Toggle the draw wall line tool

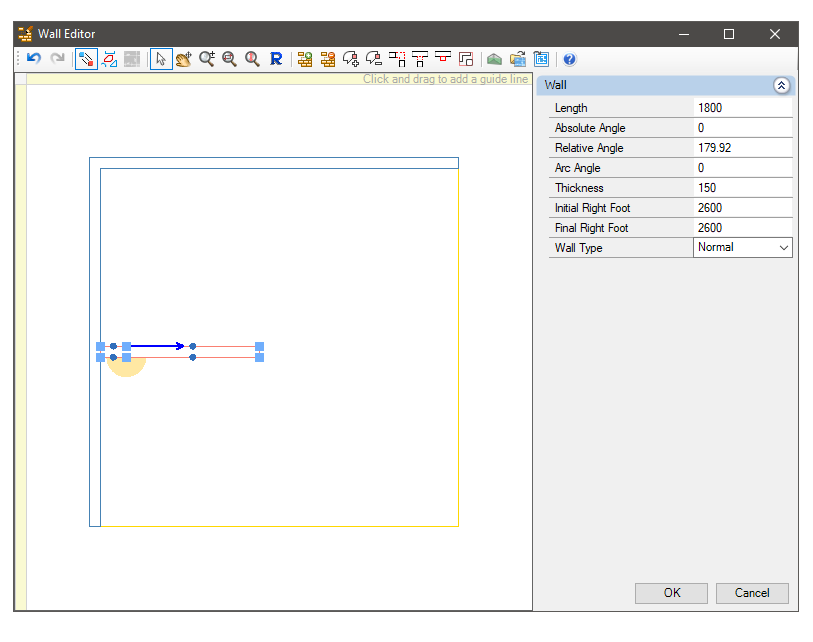[x=86, y=59]
